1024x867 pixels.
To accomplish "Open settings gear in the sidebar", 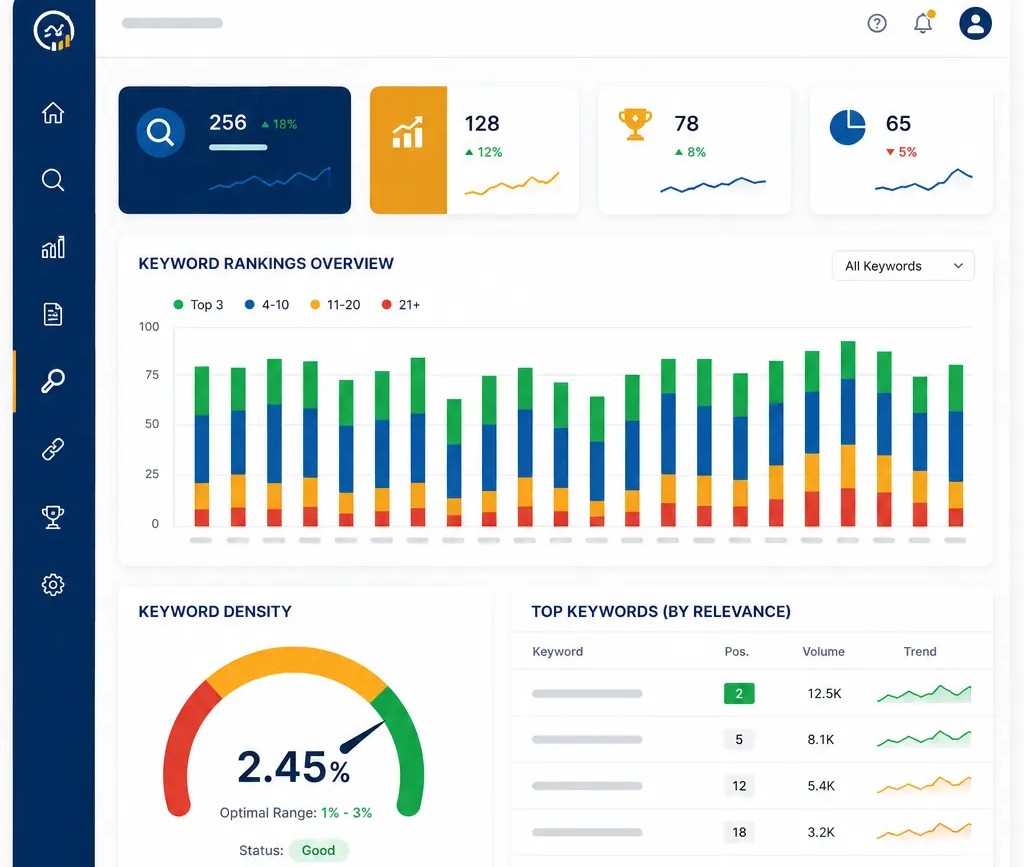I will (53, 584).
